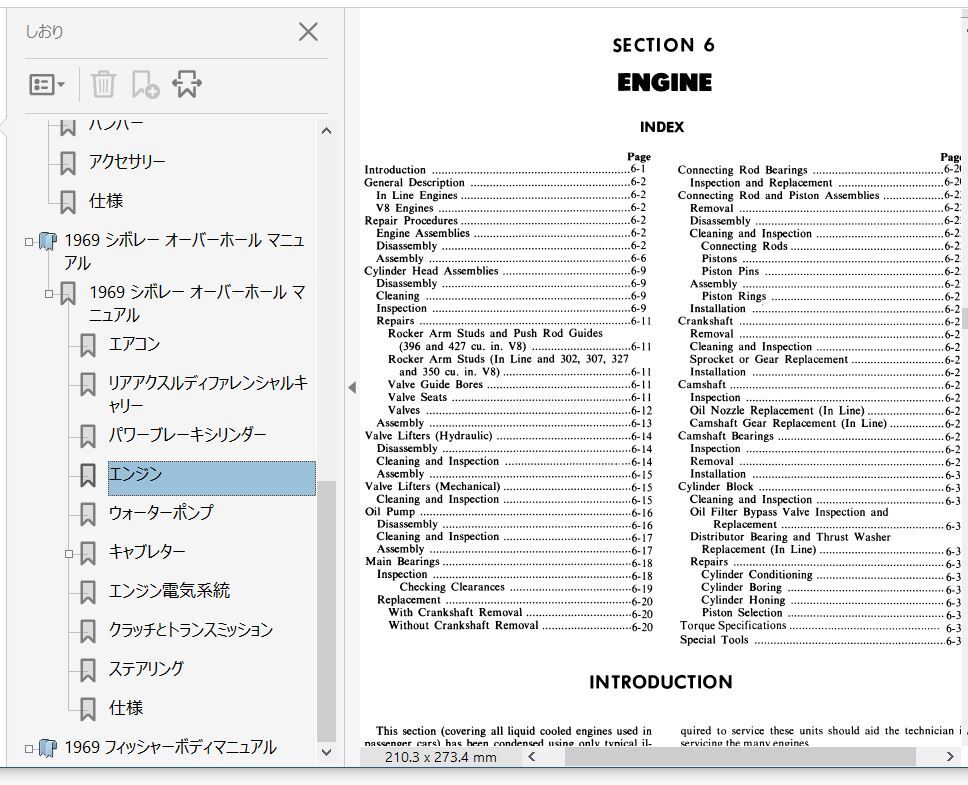Click bookmark icon beside パワーブレーキシリンダー

click(x=88, y=436)
